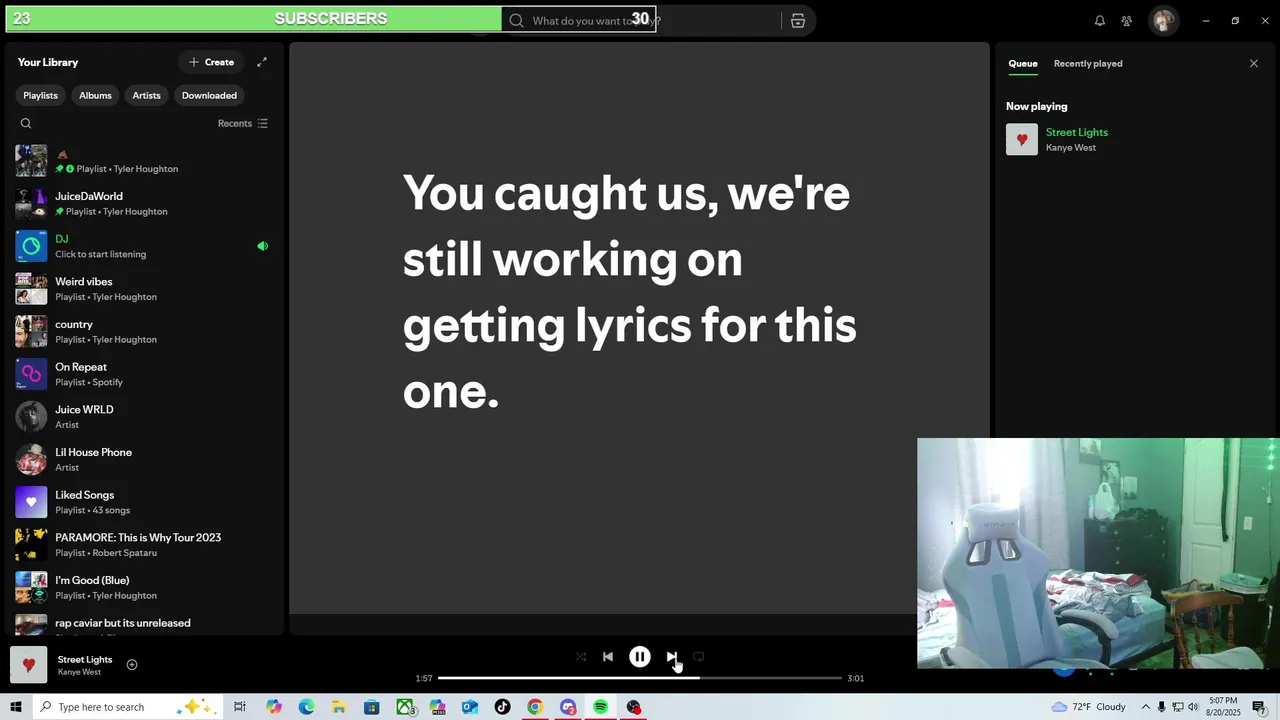
Task: Open rap caviar but its unreleased playlist
Action: [x=144, y=624]
